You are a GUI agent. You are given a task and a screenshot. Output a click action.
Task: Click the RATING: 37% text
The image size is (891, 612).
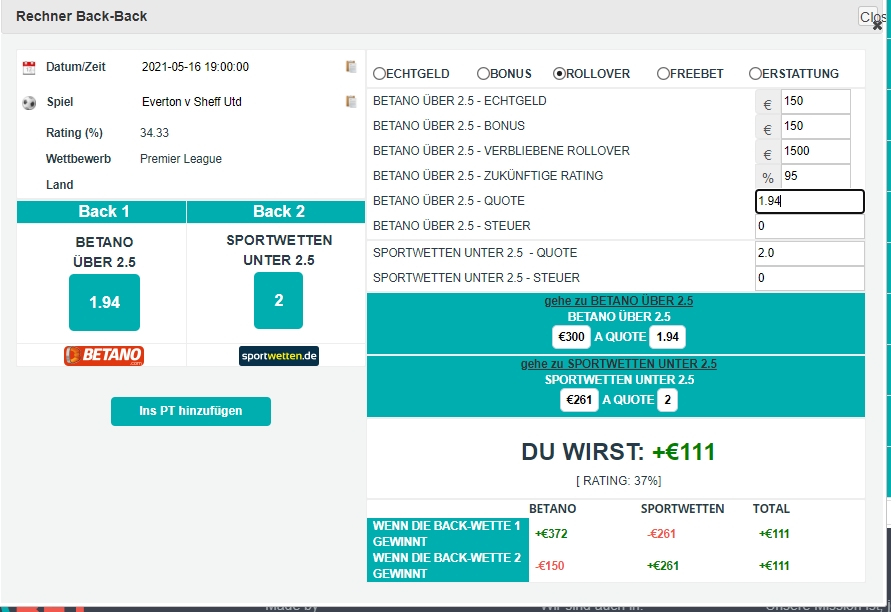pyautogui.click(x=618, y=481)
